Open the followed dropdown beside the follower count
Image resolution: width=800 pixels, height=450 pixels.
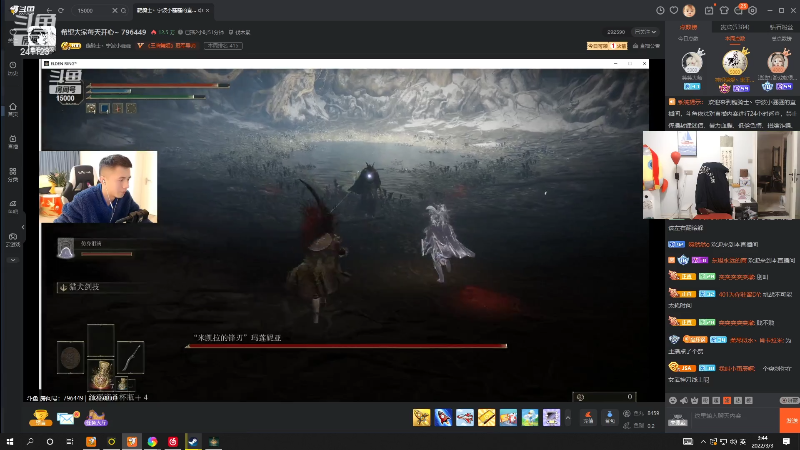(x=645, y=32)
